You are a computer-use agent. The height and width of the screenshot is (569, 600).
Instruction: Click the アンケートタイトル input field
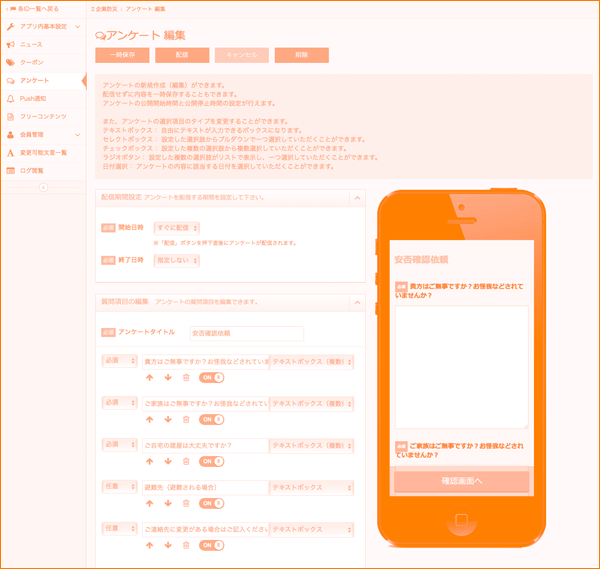[x=245, y=332]
